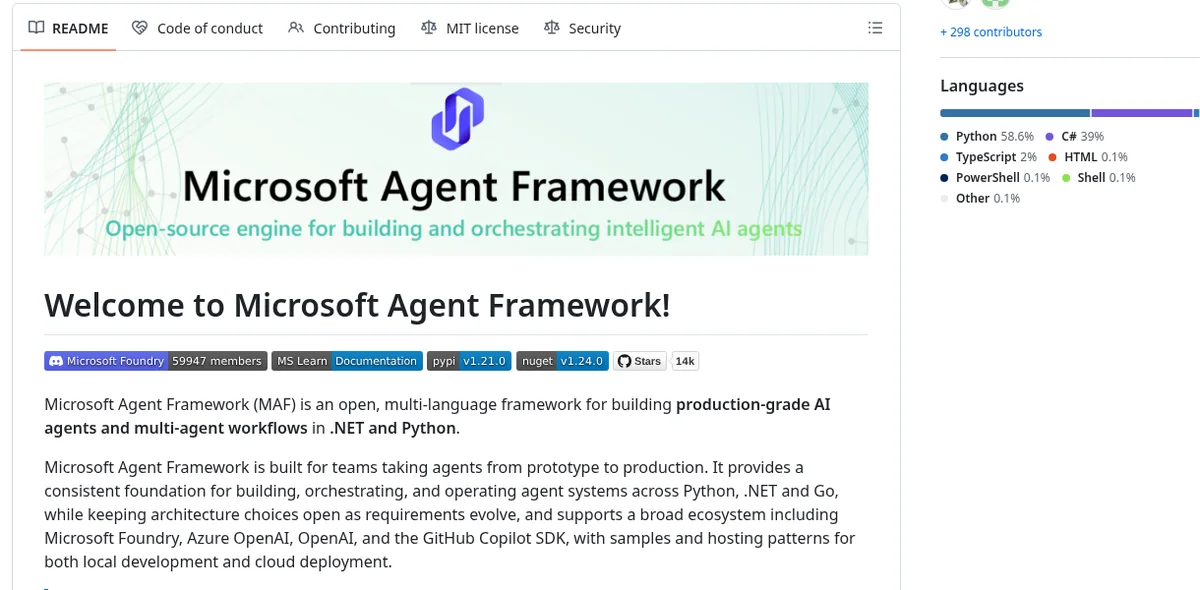
Task: Click the Python blue color dot
Action: (x=945, y=137)
